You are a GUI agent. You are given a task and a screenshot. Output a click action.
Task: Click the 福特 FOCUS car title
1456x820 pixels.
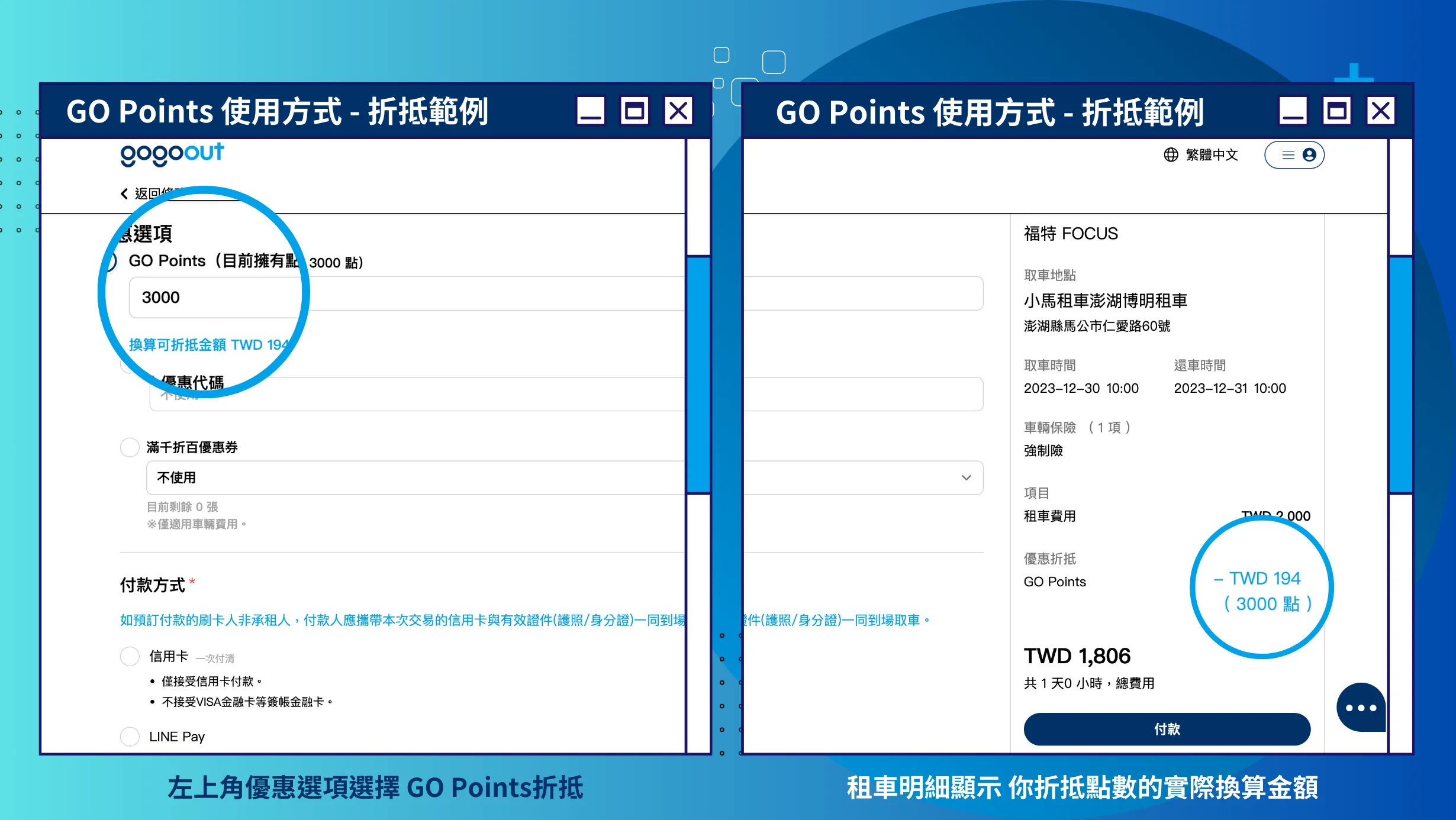1071,234
